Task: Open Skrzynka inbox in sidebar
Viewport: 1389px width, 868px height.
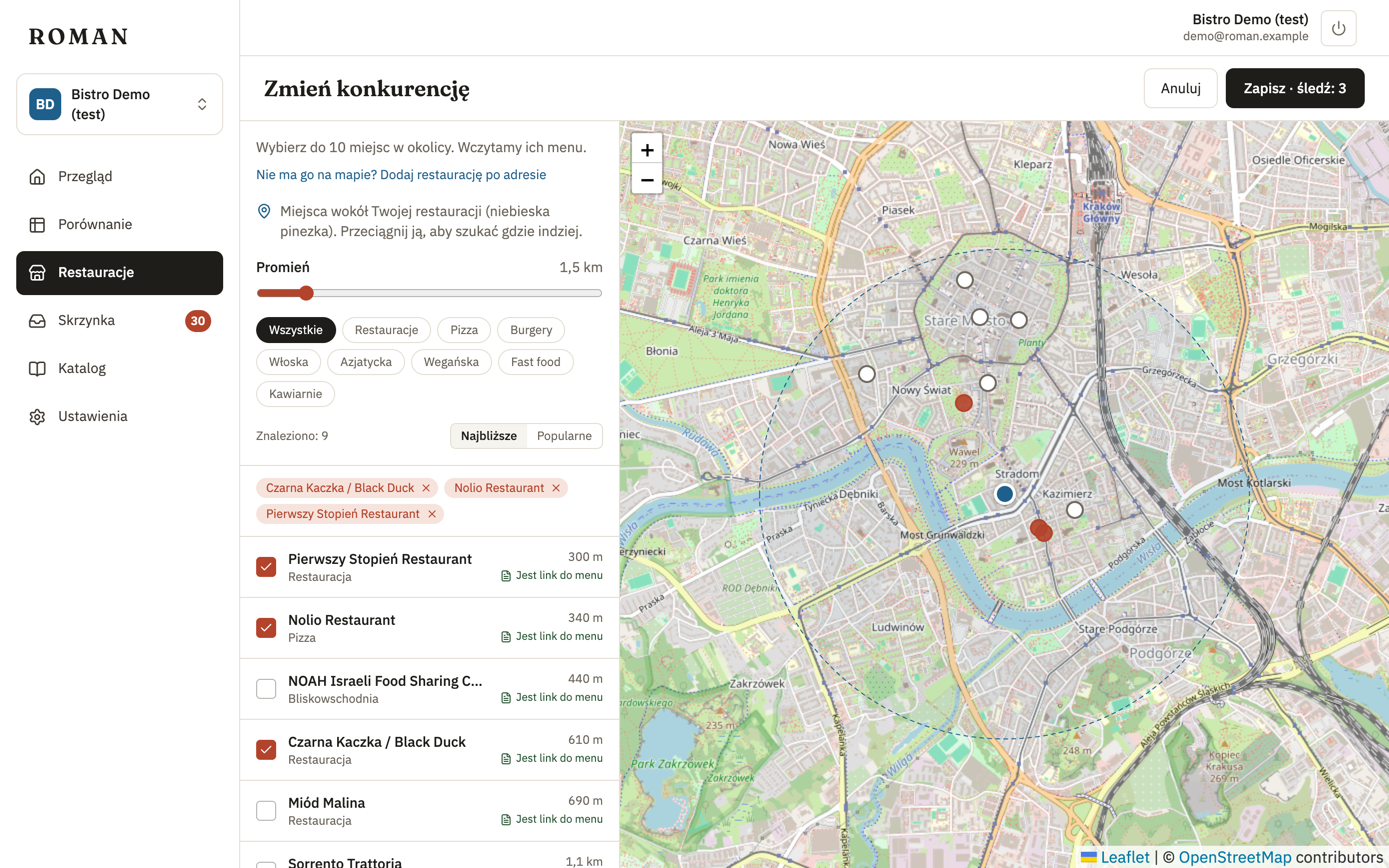Action: [x=119, y=321]
